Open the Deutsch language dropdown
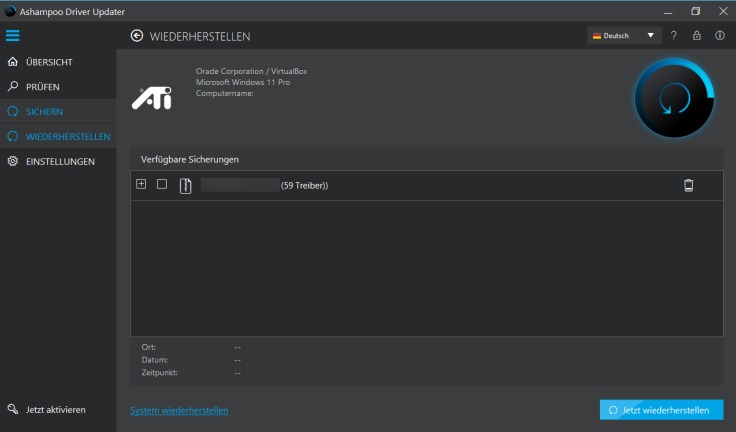The width and height of the screenshot is (736, 432). (x=624, y=36)
